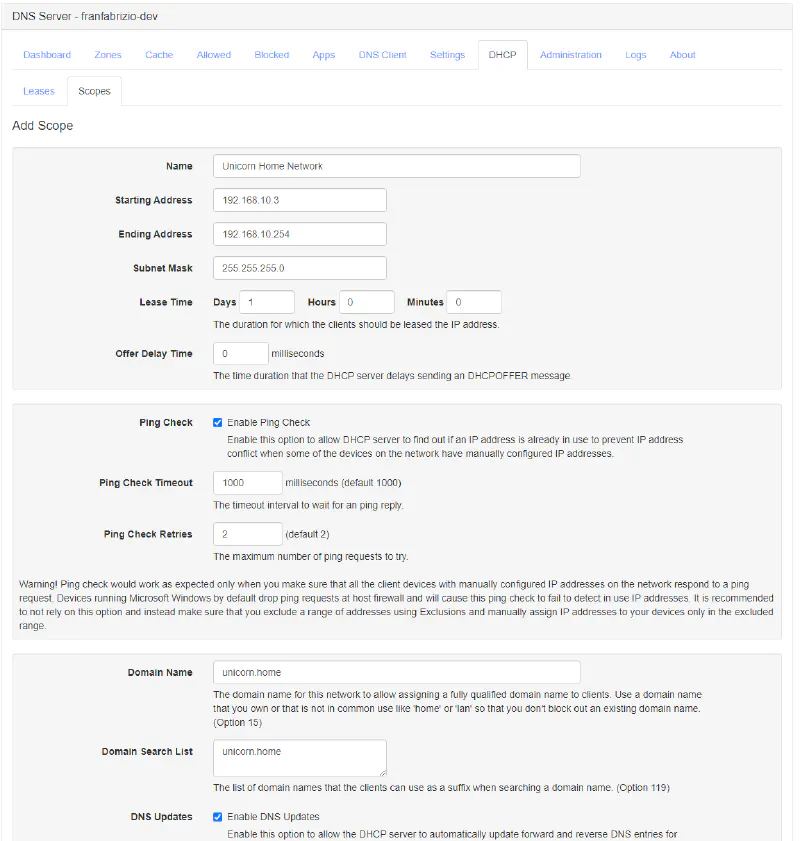Focus the Offer Delay Time field
The height and width of the screenshot is (841, 800).
coord(241,353)
